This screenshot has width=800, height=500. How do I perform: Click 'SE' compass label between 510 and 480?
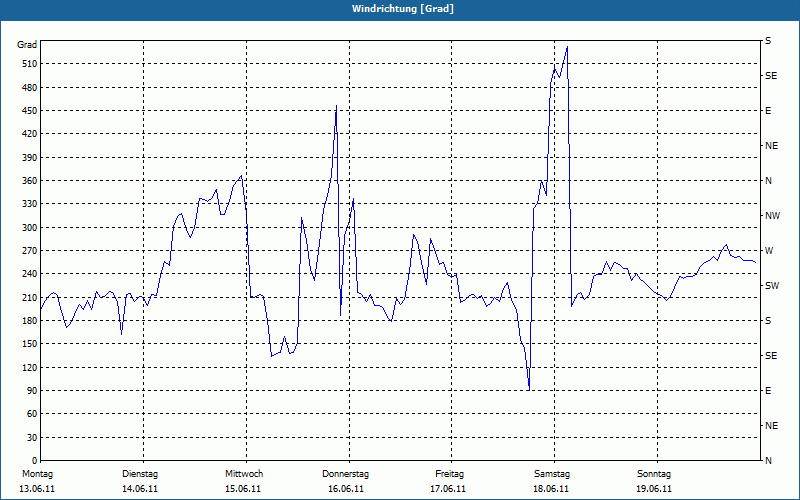tap(771, 76)
